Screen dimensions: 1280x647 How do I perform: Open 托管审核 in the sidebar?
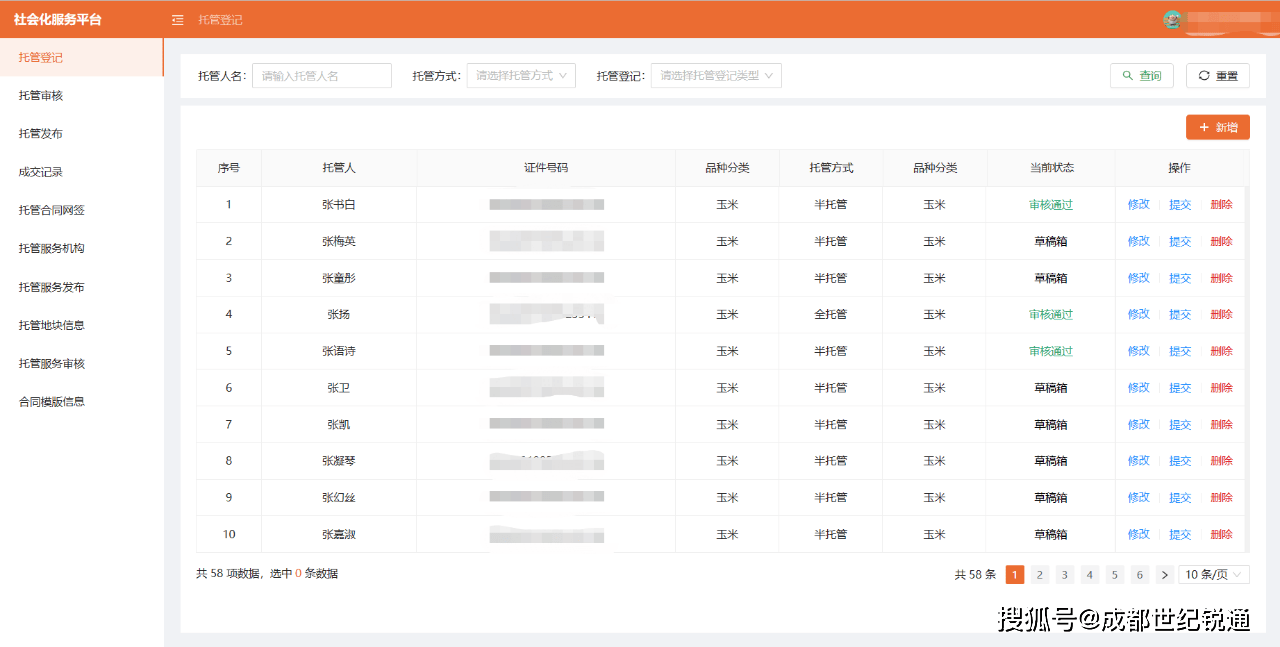coord(41,96)
